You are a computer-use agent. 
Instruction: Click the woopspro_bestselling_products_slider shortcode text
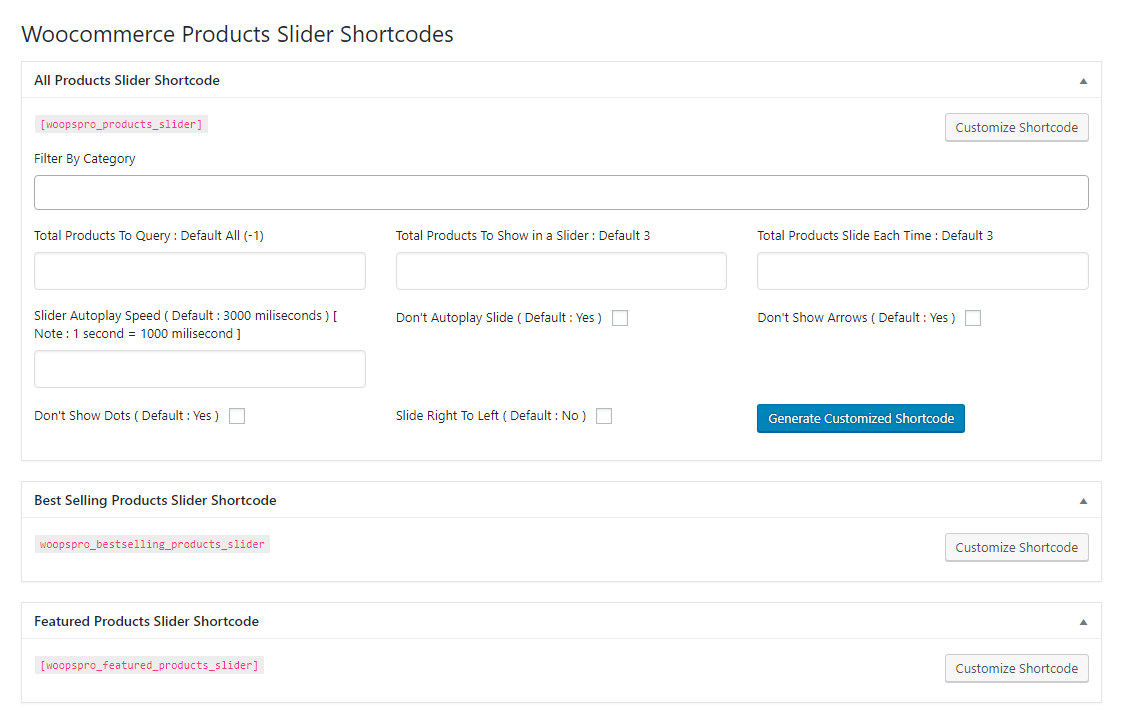152,545
